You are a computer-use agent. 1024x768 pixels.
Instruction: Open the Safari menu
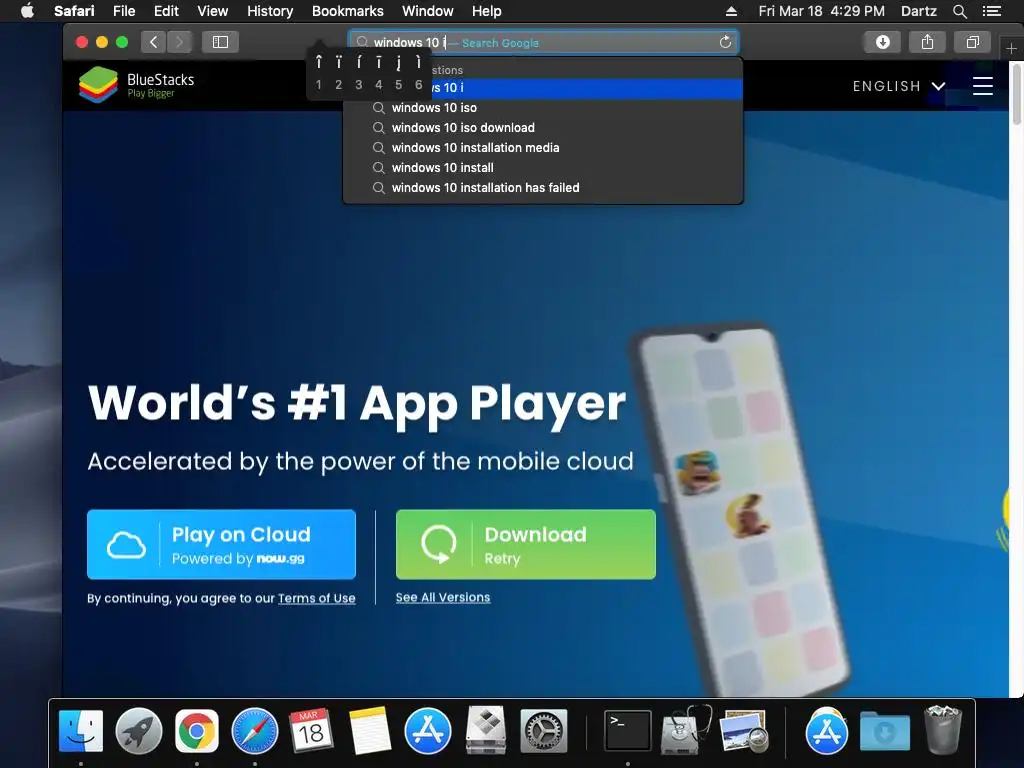[x=74, y=11]
